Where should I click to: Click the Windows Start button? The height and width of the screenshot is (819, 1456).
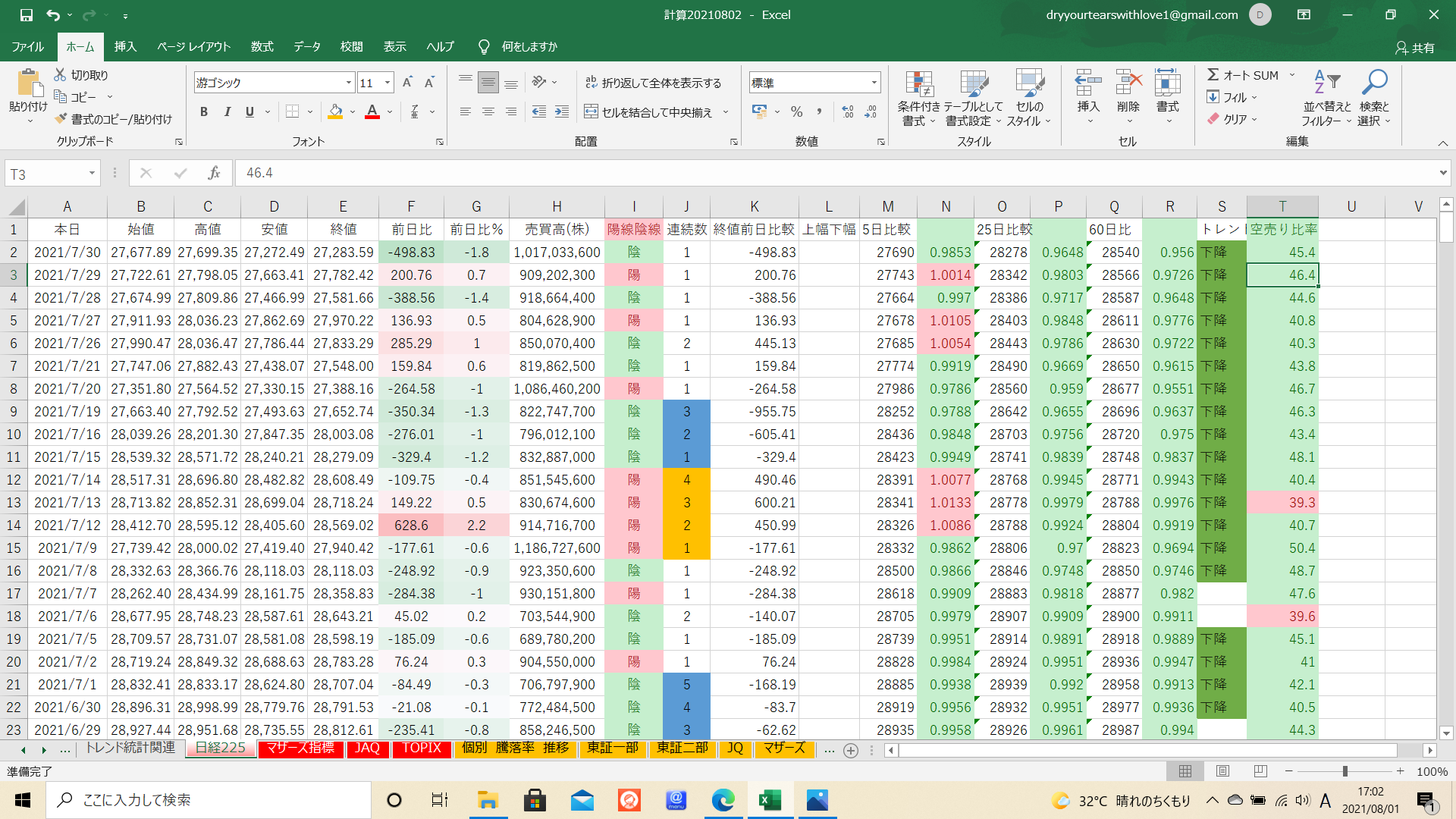click(23, 800)
